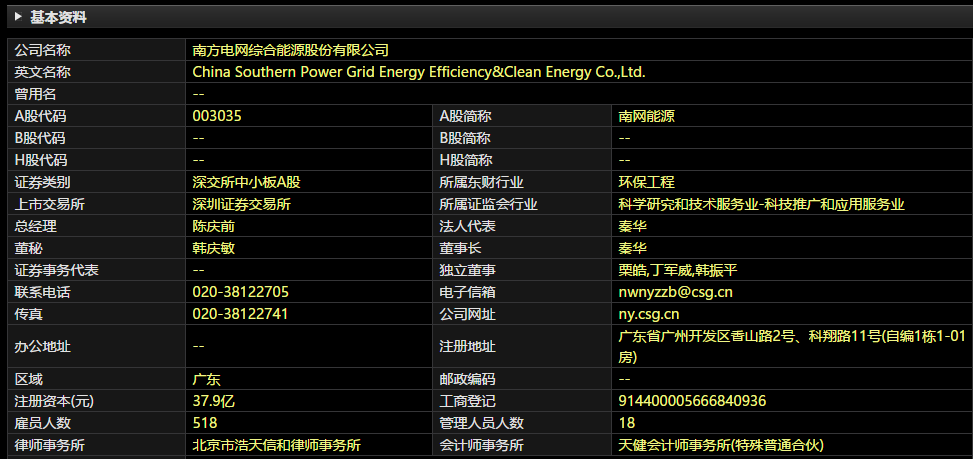Open company website ny.csg.cn

point(648,314)
